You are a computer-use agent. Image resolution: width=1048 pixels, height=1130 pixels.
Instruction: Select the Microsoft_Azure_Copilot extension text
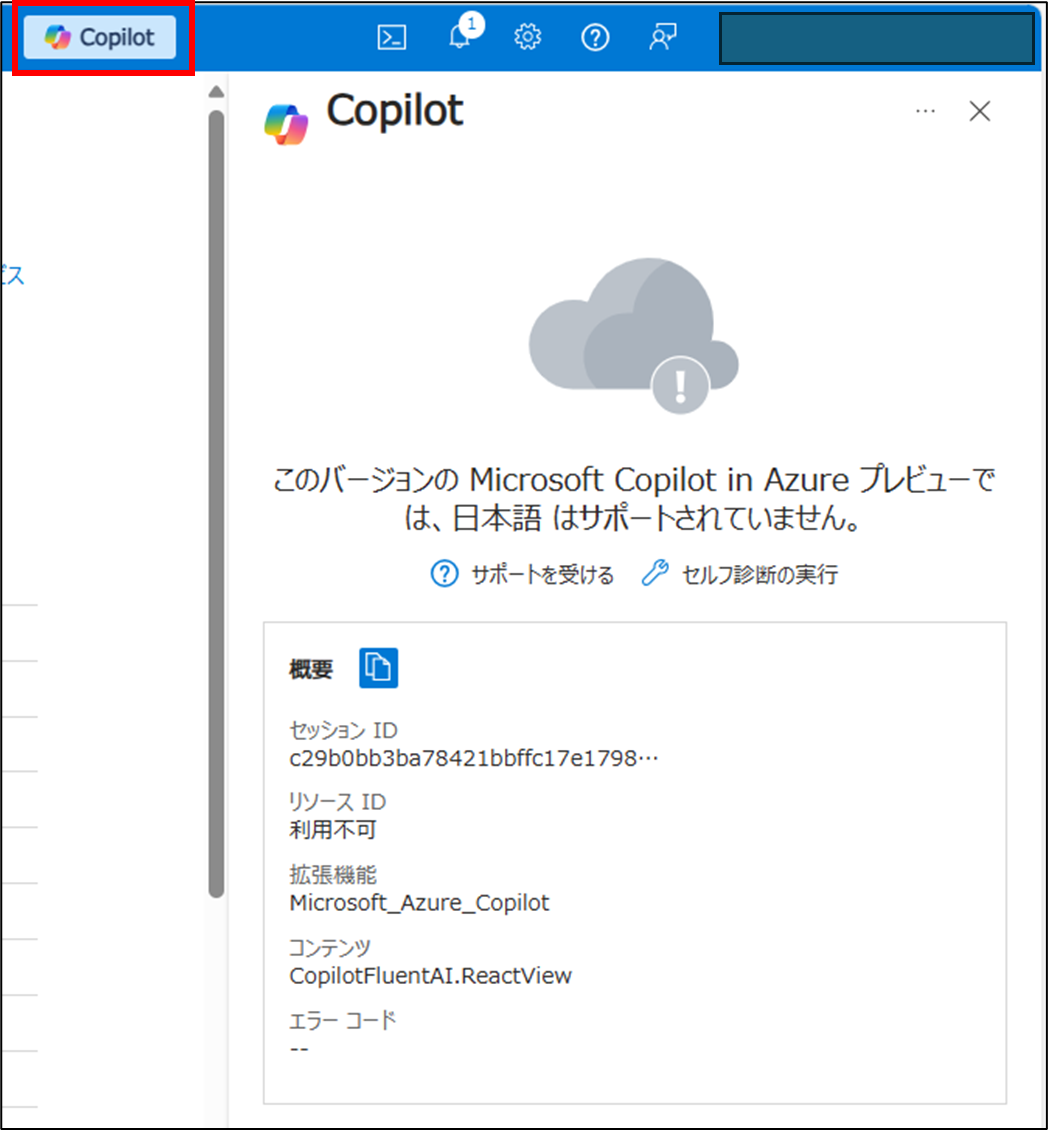(x=419, y=902)
